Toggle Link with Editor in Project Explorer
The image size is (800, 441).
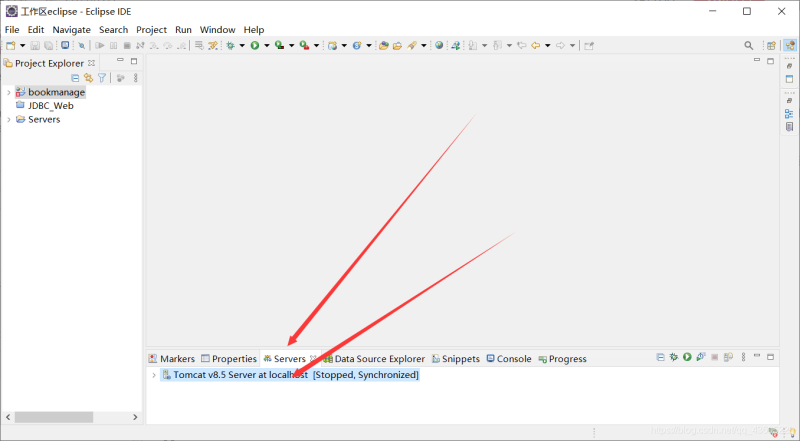point(89,78)
